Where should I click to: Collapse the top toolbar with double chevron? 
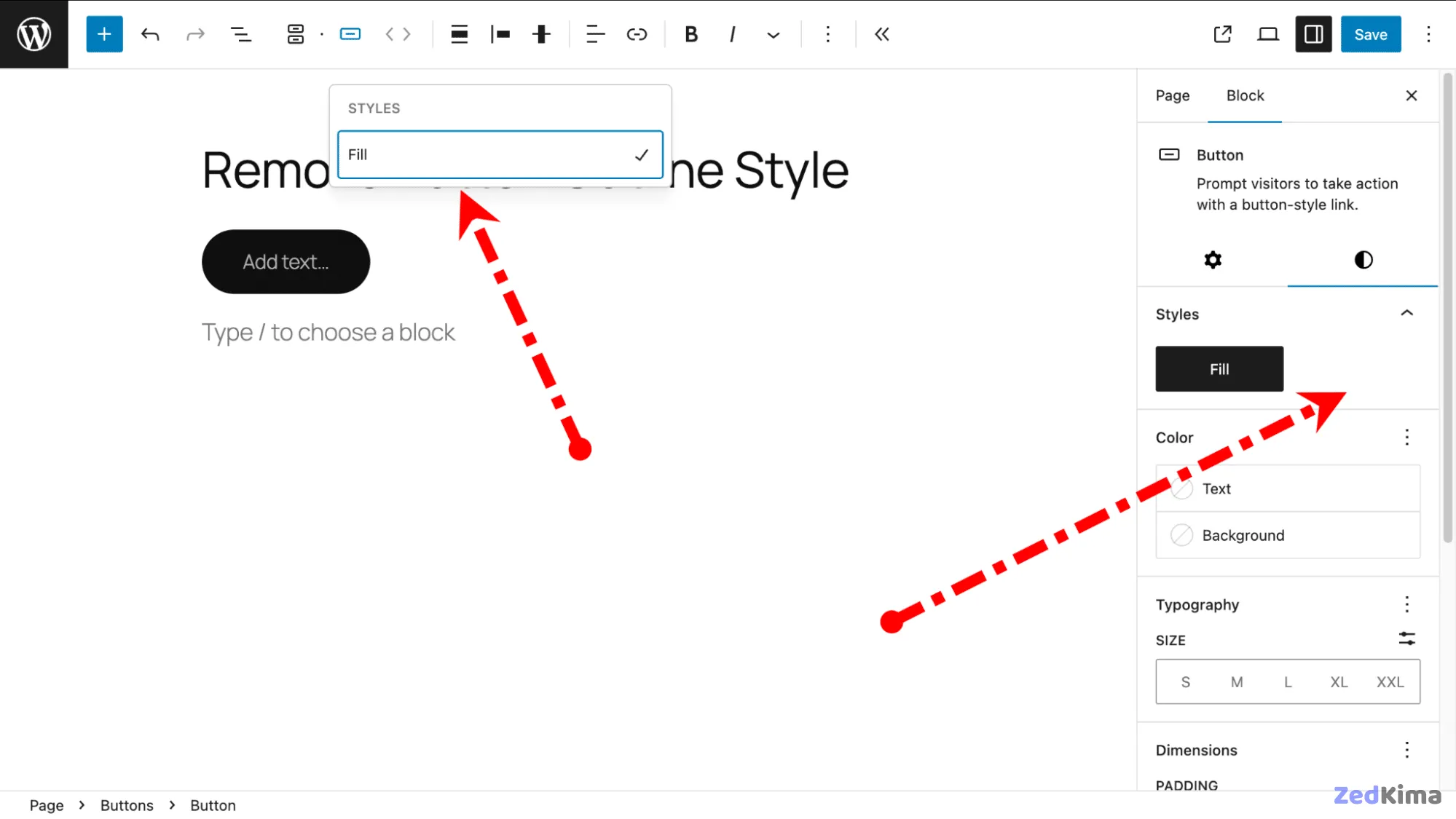click(x=881, y=33)
